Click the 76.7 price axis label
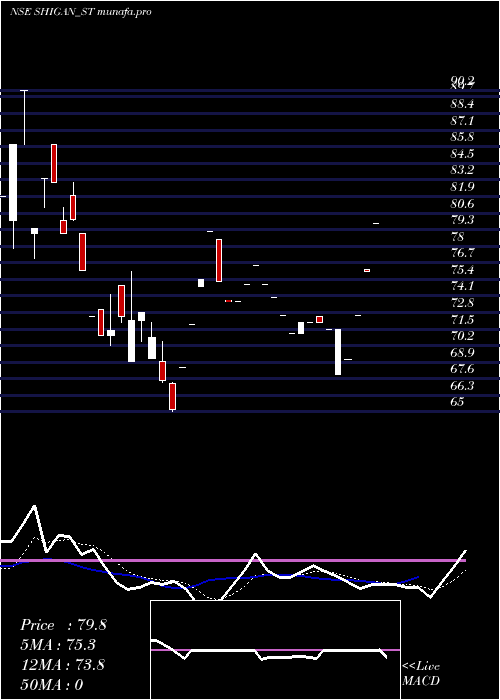 (x=462, y=253)
